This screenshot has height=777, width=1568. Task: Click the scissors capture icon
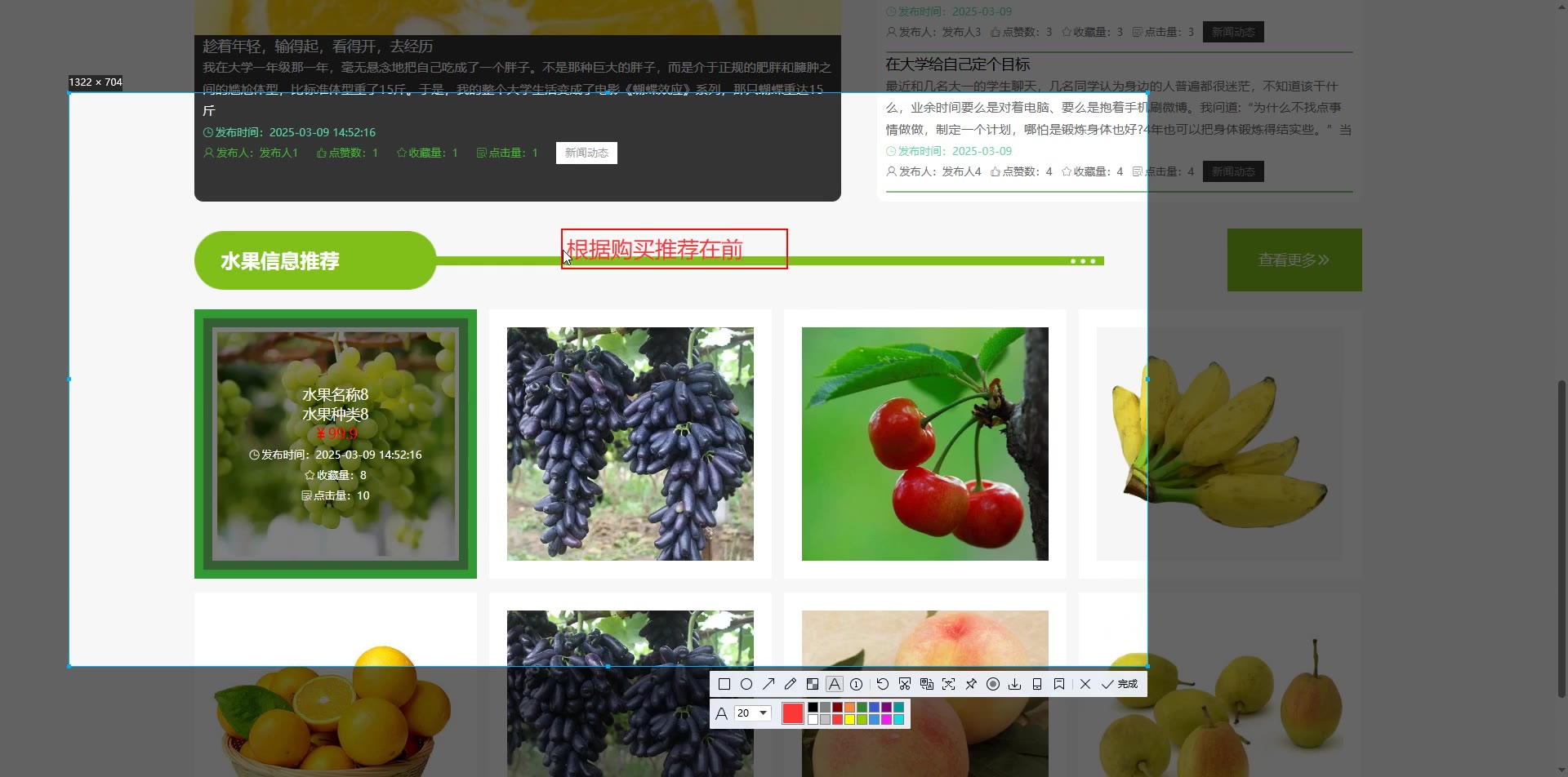905,684
